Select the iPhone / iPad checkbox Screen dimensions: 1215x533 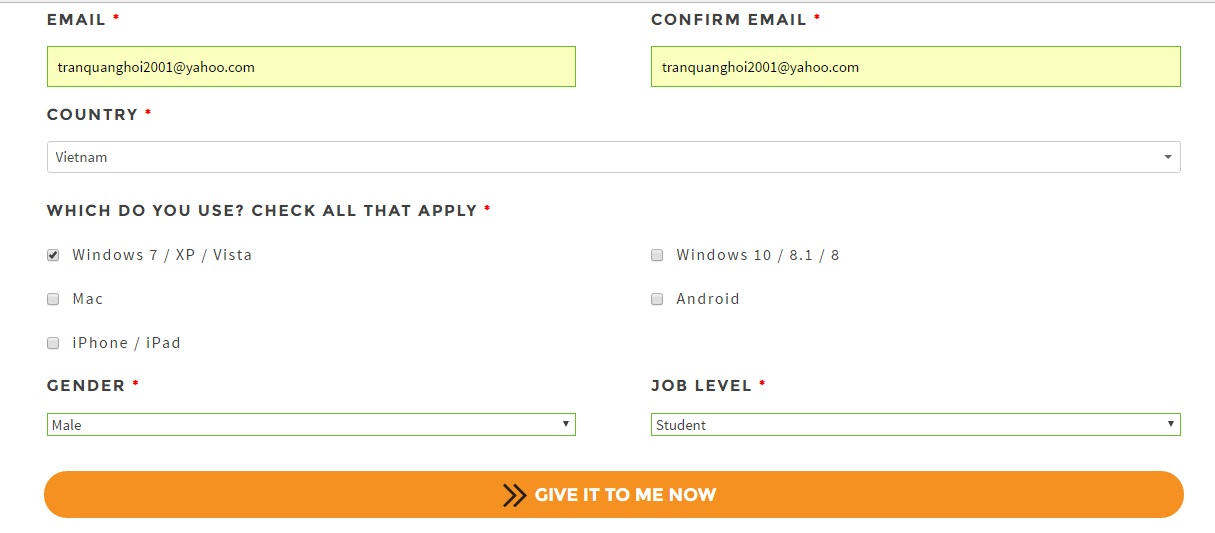[x=53, y=343]
